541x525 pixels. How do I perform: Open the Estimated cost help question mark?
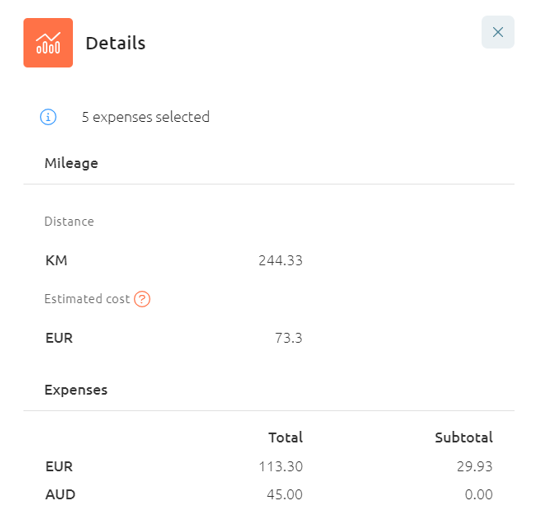(x=142, y=299)
